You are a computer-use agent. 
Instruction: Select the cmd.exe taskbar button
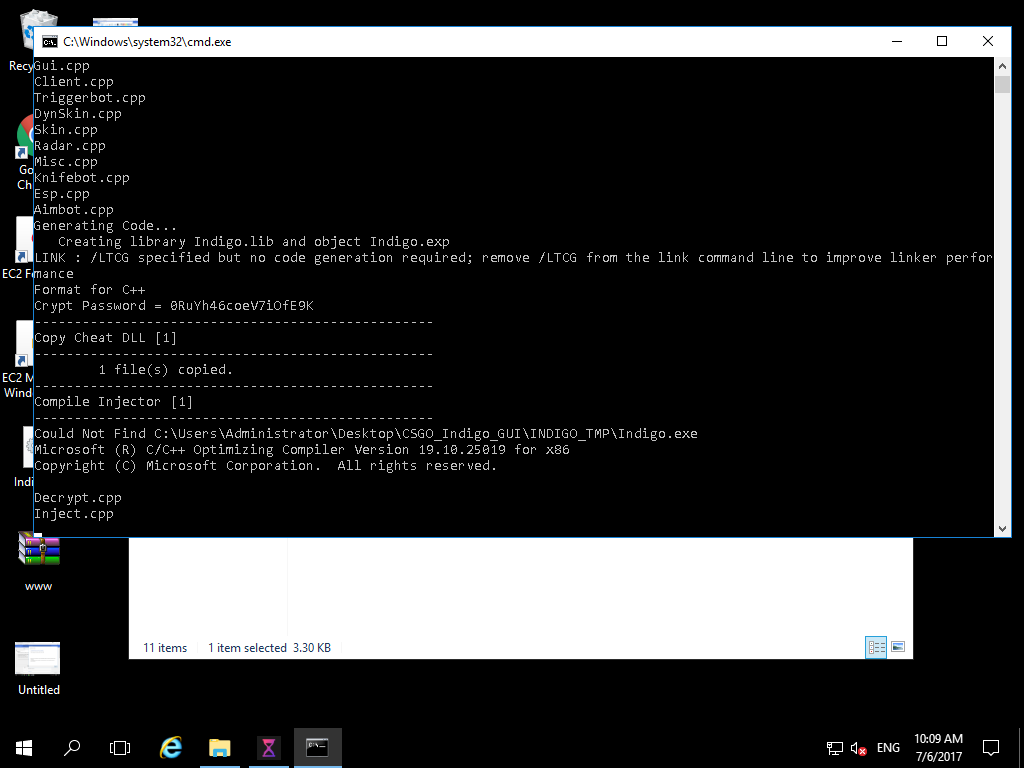pyautogui.click(x=317, y=748)
